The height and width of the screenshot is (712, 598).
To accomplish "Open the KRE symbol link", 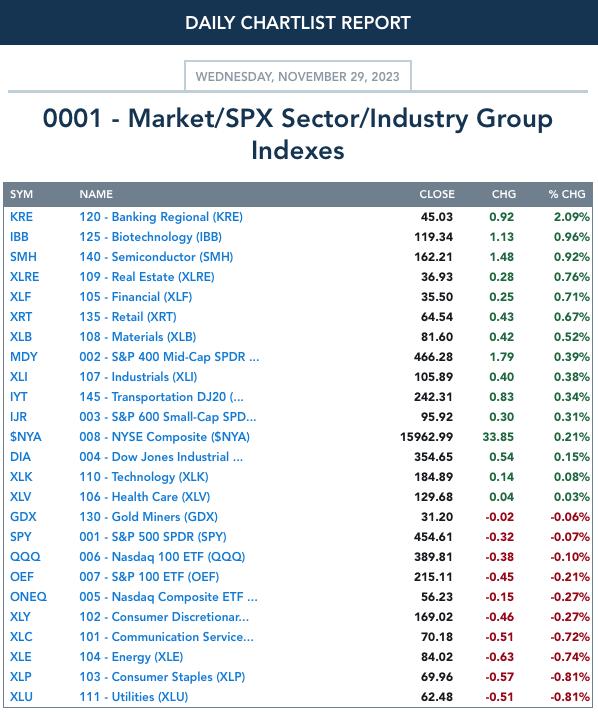I will tap(21, 217).
